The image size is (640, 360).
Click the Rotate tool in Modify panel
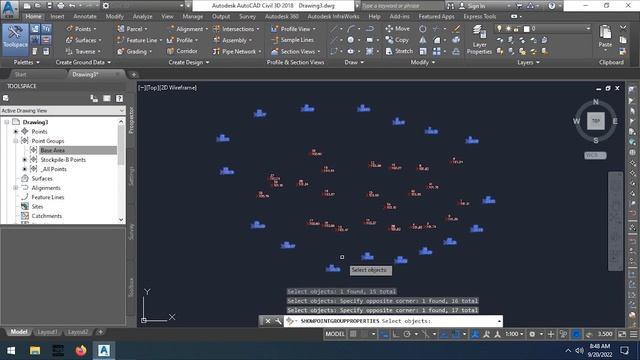[x=422, y=29]
